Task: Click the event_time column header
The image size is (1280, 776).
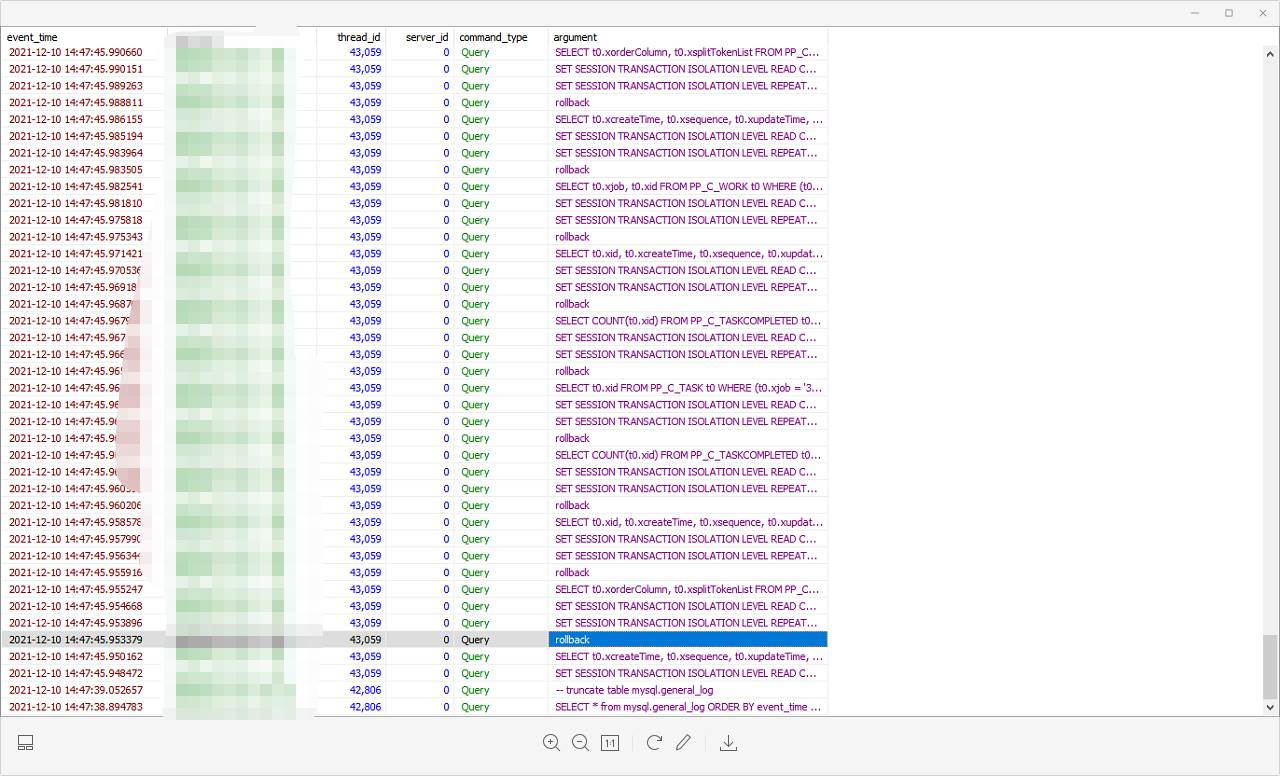Action: [32, 37]
